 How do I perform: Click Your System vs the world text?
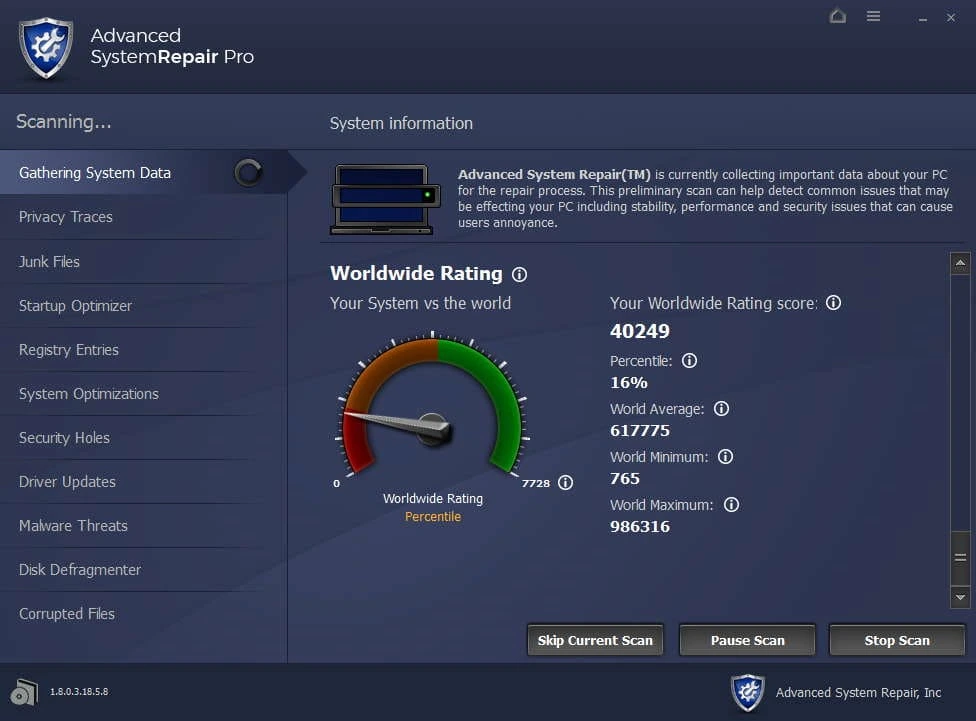point(420,303)
